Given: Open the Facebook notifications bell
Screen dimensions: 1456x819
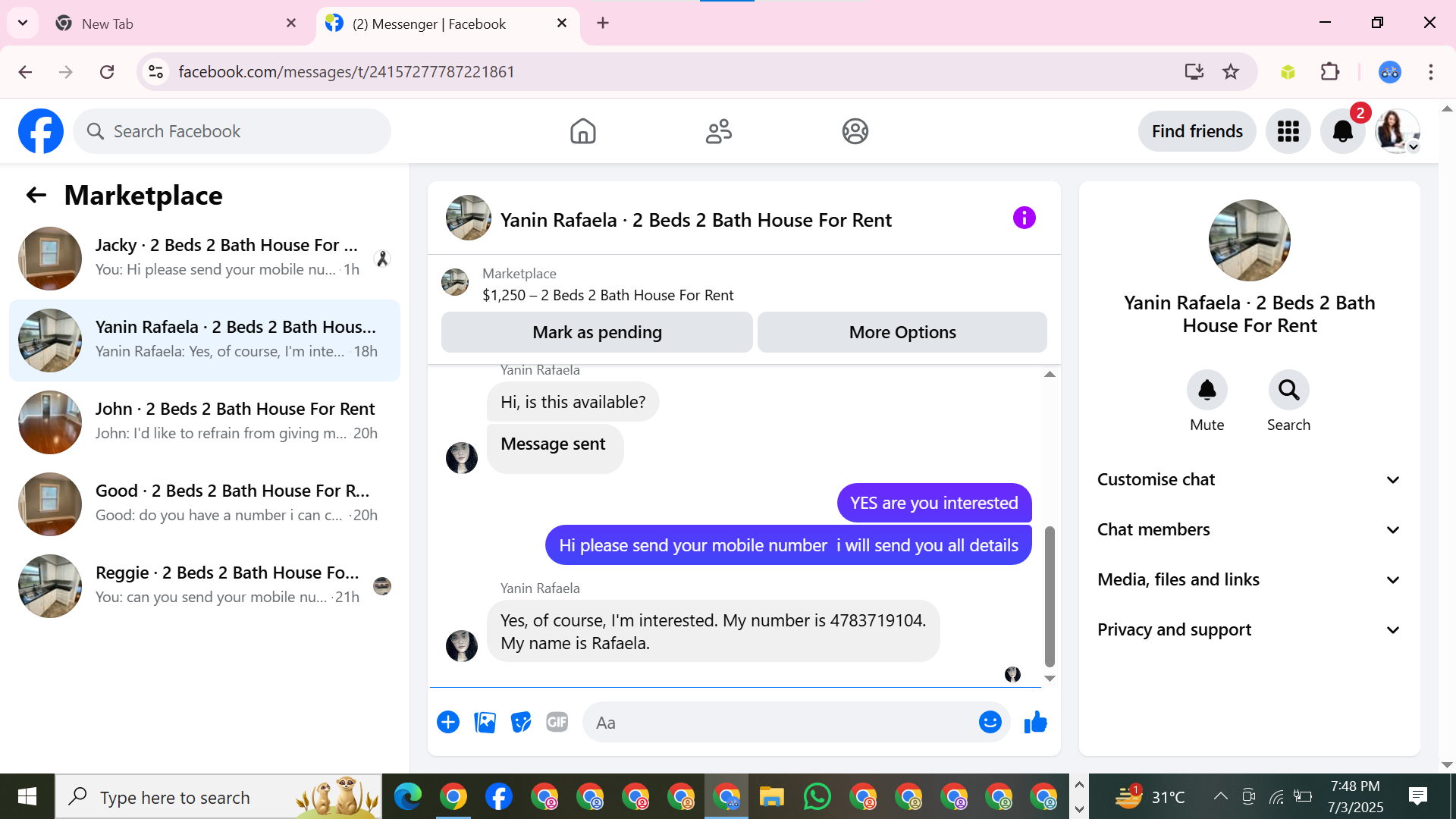Looking at the screenshot, I should tap(1342, 131).
